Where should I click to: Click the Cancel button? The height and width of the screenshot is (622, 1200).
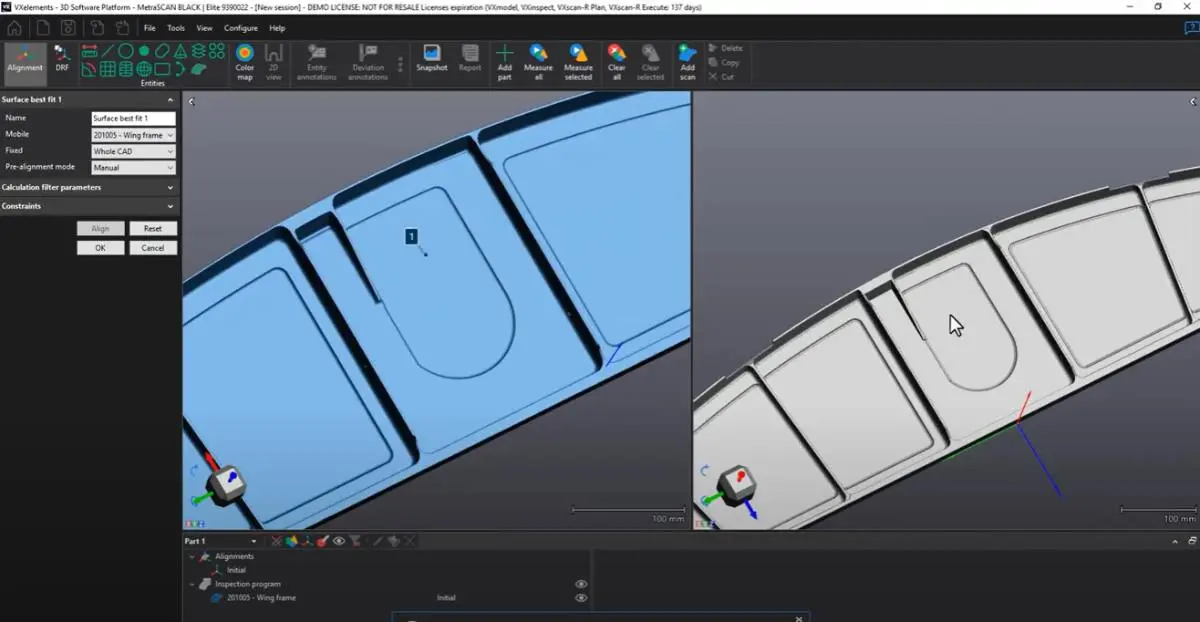(x=153, y=246)
